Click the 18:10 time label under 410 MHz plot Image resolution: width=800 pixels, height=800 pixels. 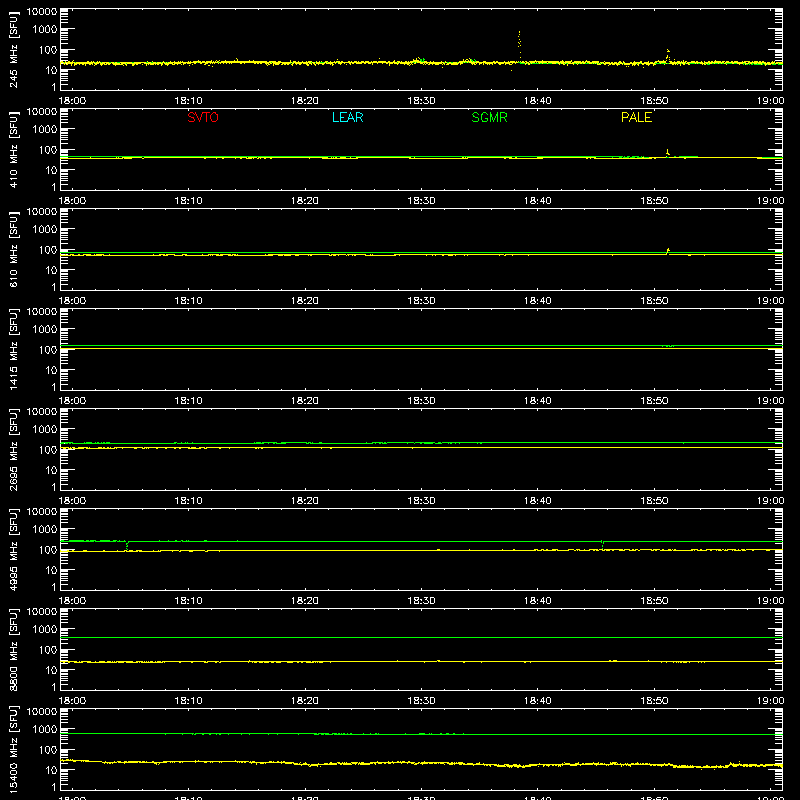pyautogui.click(x=189, y=201)
